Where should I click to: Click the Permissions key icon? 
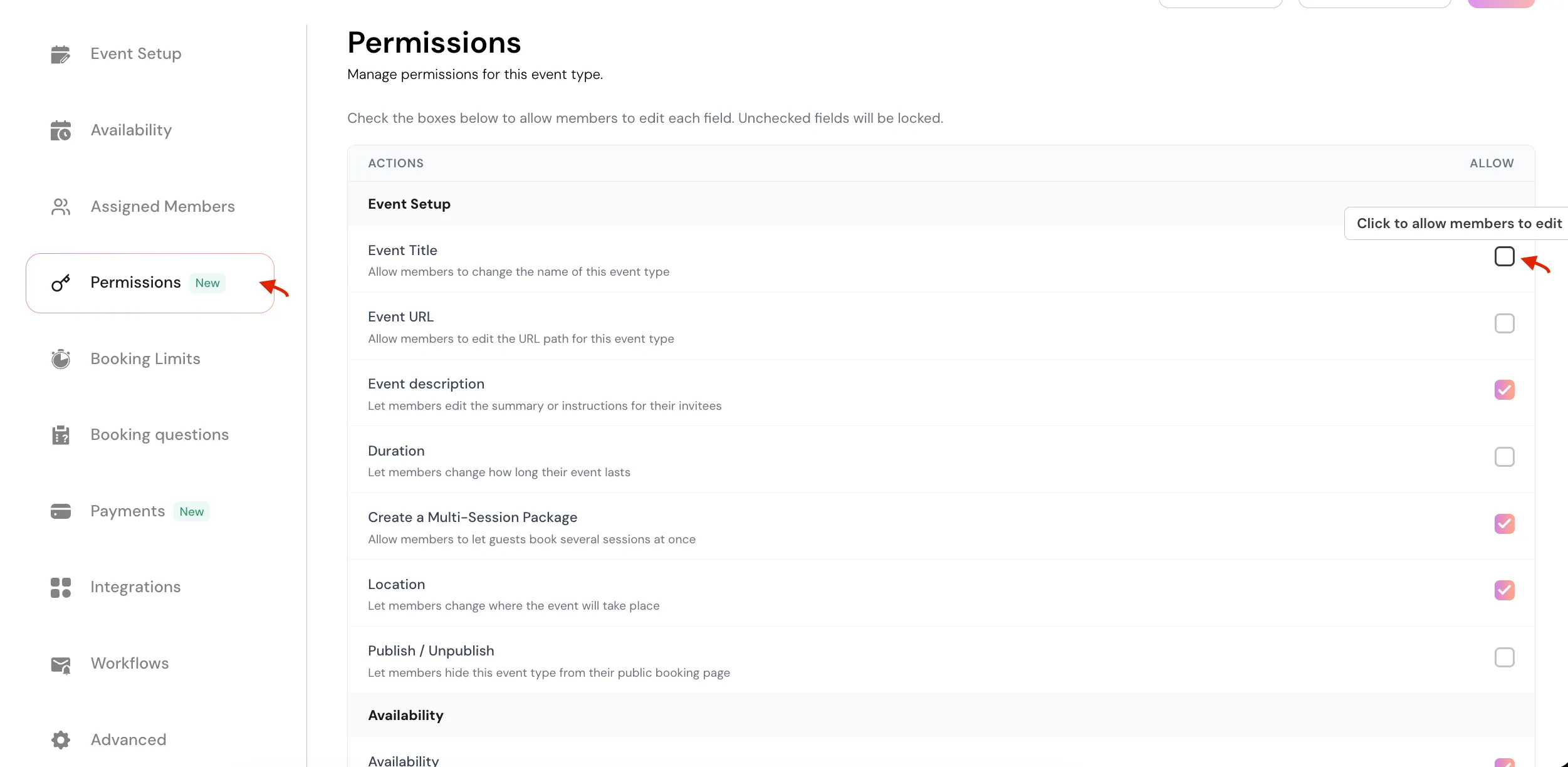tap(60, 283)
